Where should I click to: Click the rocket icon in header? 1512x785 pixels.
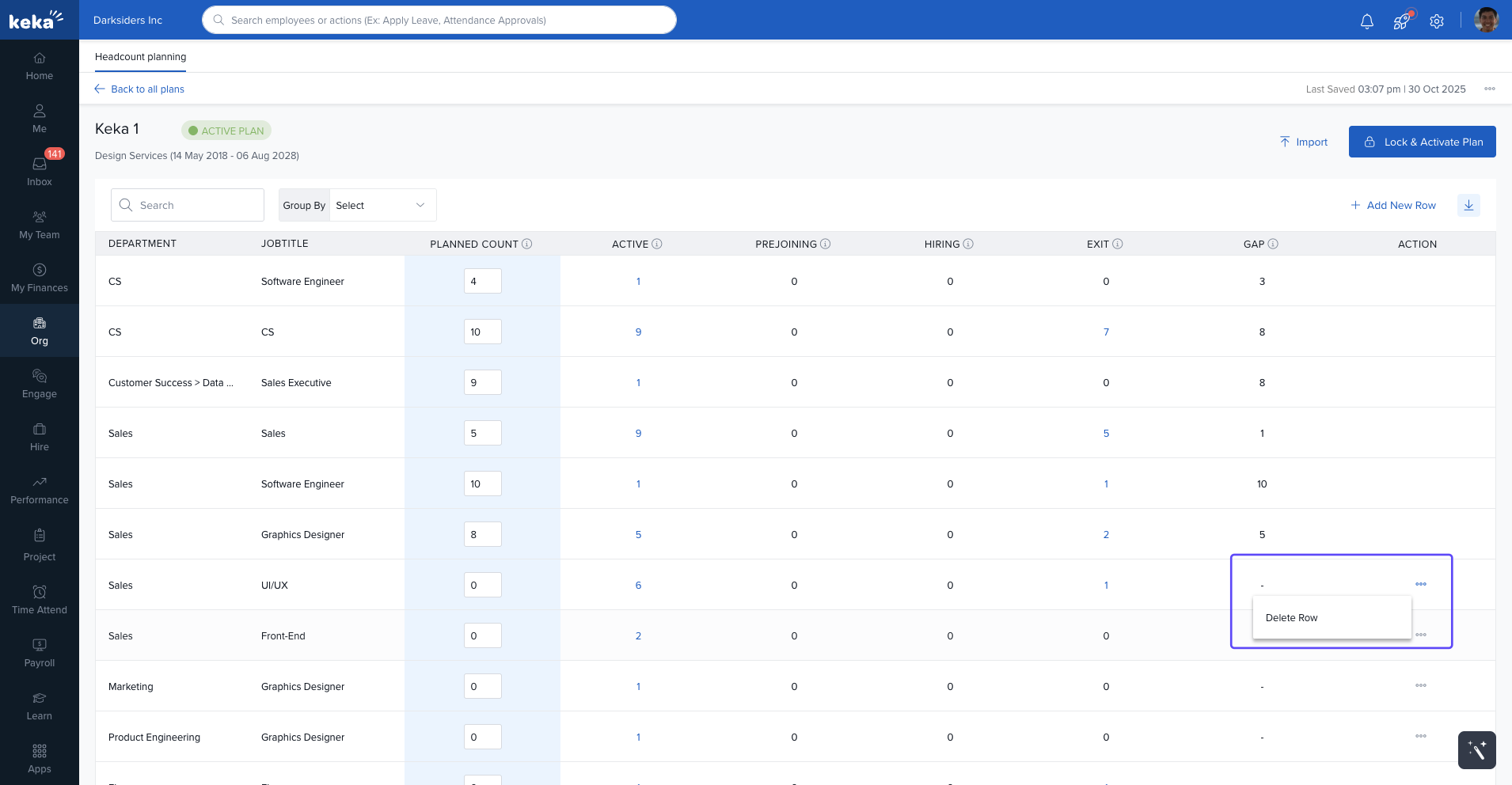pyautogui.click(x=1401, y=21)
